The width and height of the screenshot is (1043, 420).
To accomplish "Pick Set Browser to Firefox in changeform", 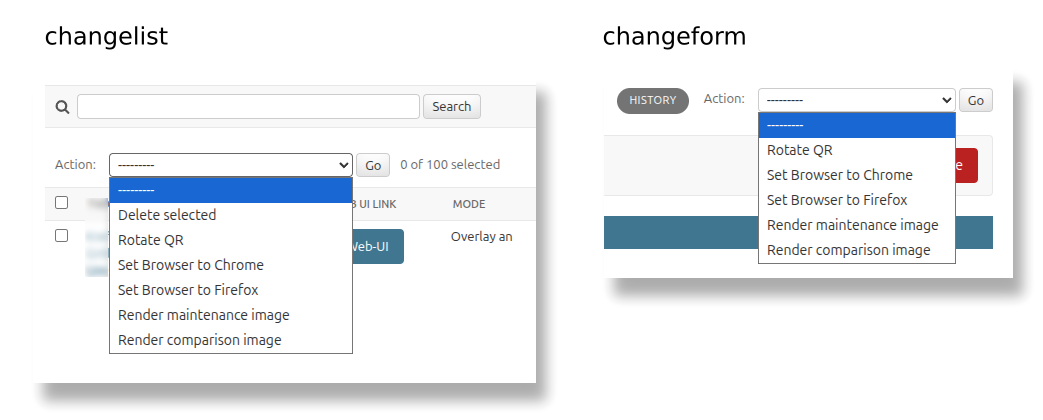I will pyautogui.click(x=837, y=200).
